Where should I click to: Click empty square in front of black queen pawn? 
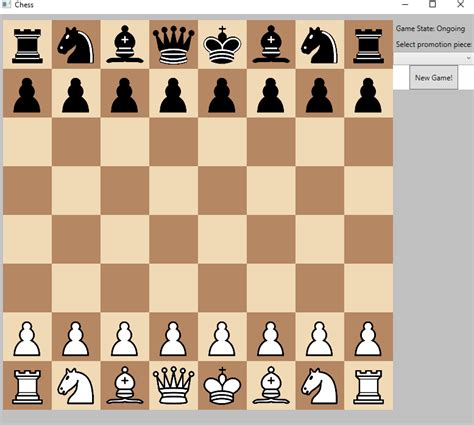pyautogui.click(x=173, y=142)
